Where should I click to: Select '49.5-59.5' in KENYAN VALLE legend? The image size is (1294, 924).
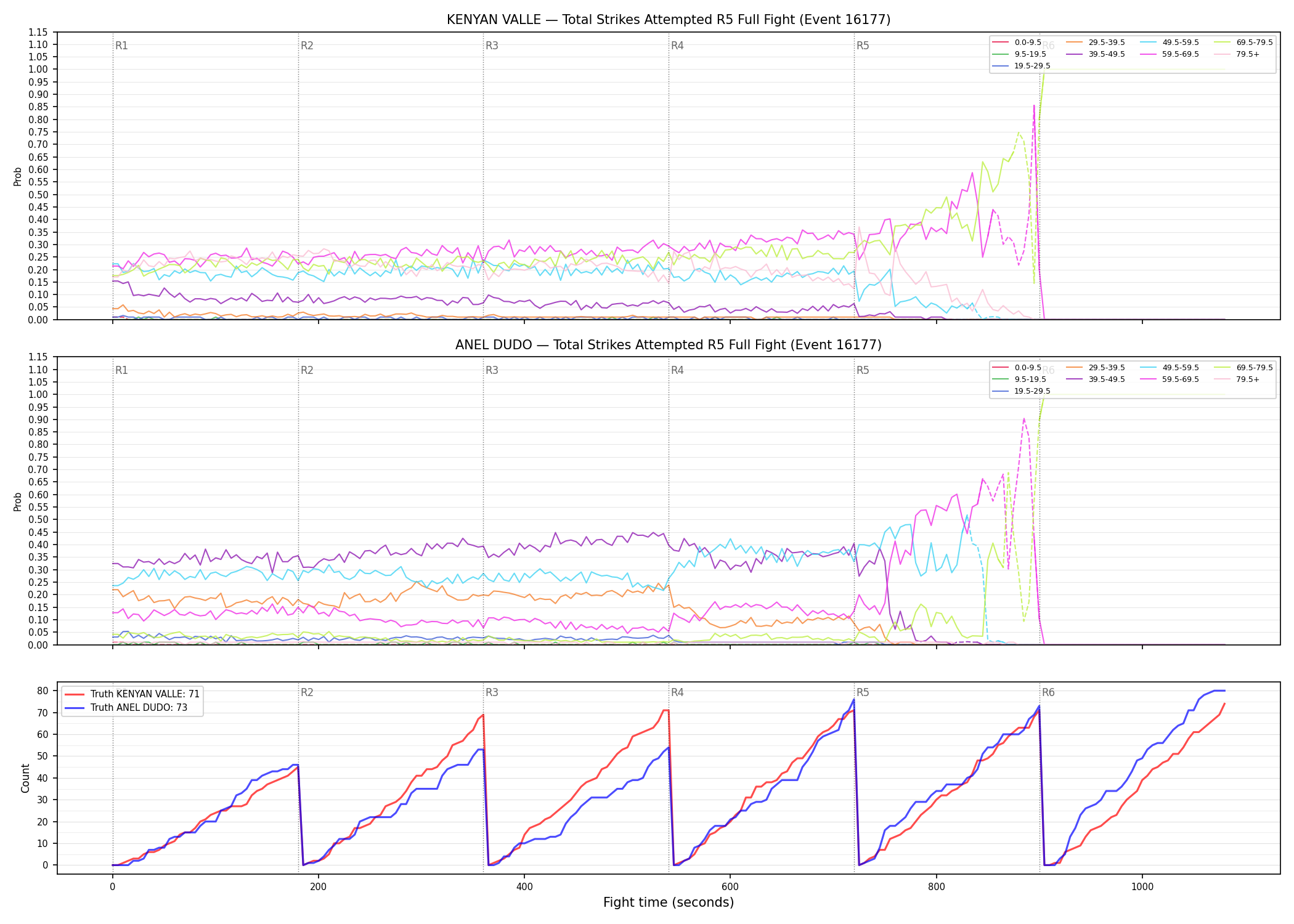click(x=1181, y=43)
